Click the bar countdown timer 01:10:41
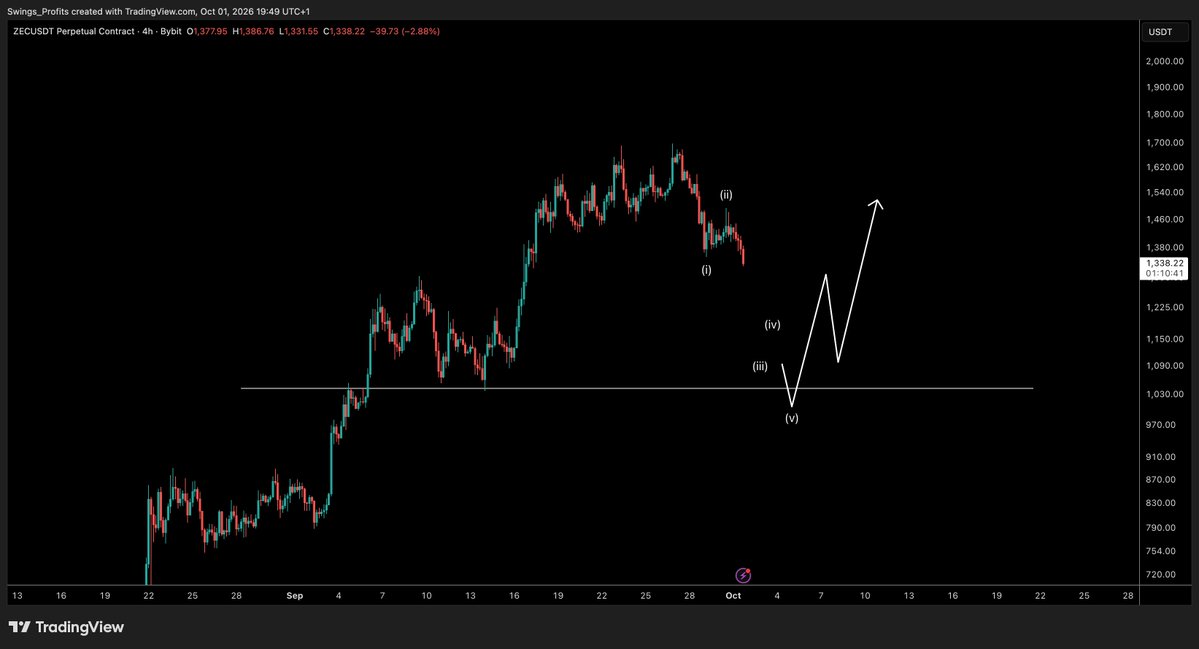Image resolution: width=1199 pixels, height=649 pixels. click(1164, 274)
